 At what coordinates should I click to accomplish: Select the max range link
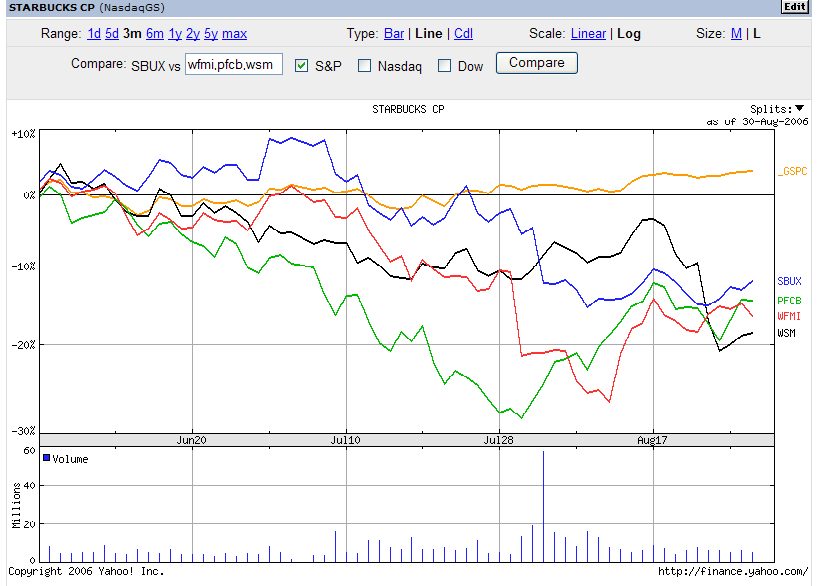click(x=234, y=34)
